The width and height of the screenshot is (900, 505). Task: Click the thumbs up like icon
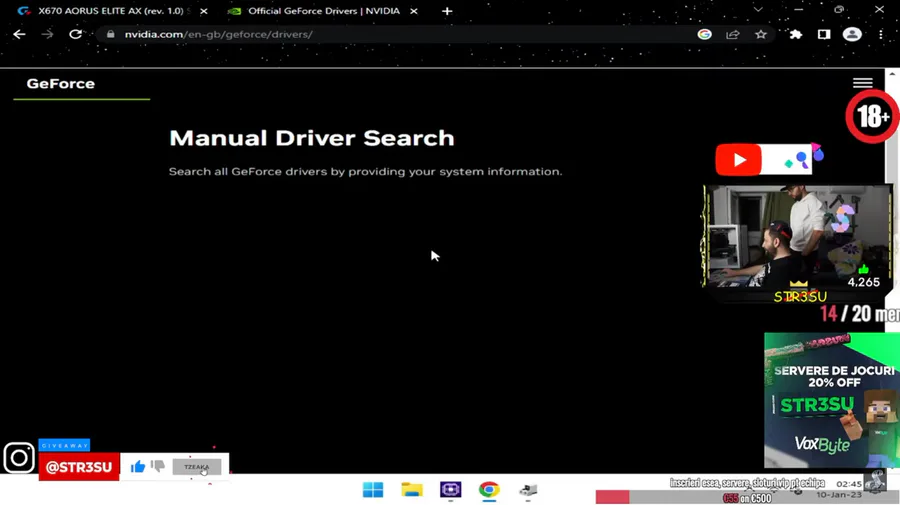(x=138, y=467)
